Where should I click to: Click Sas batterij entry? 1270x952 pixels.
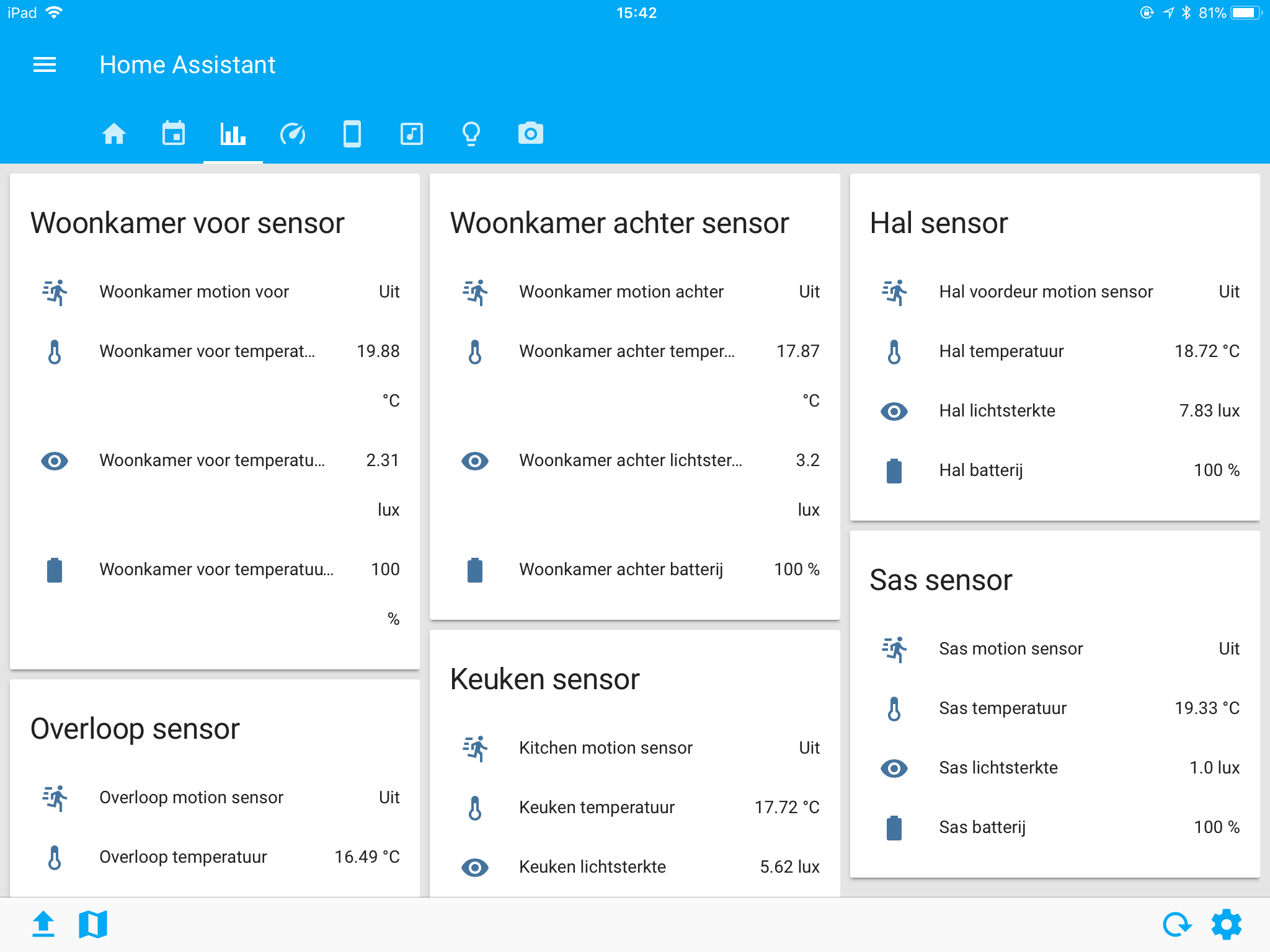pyautogui.click(x=1055, y=827)
